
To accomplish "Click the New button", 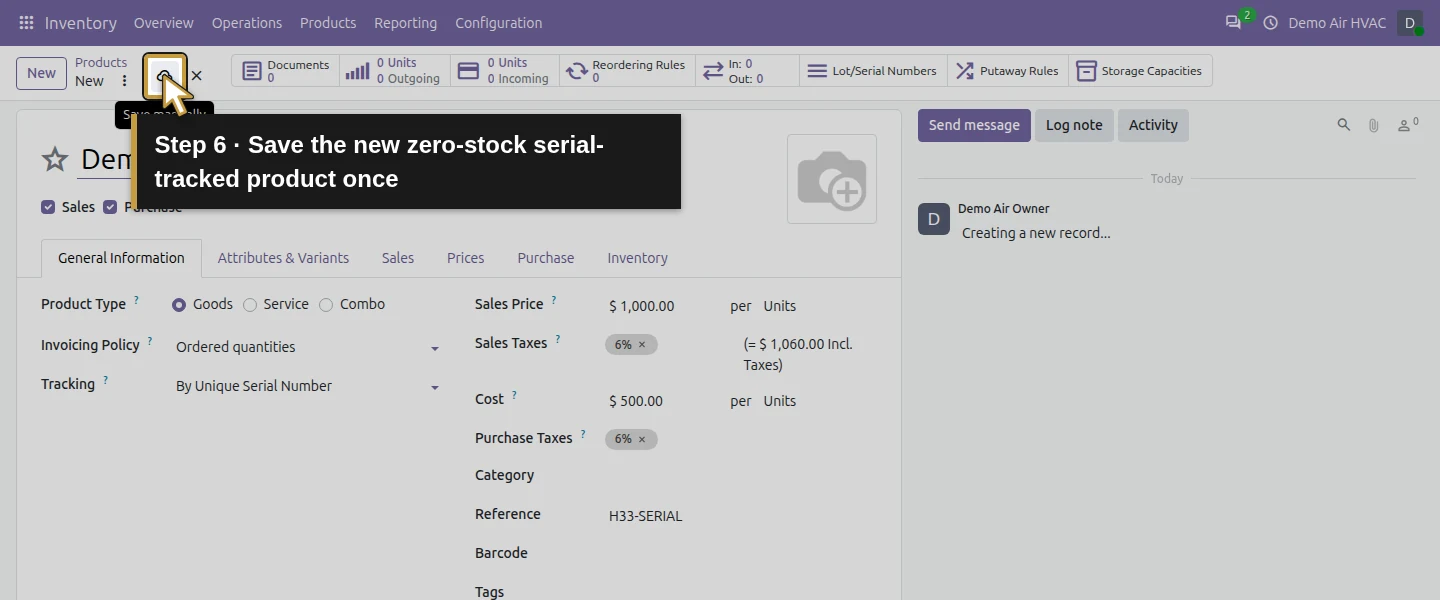I will pyautogui.click(x=41, y=73).
